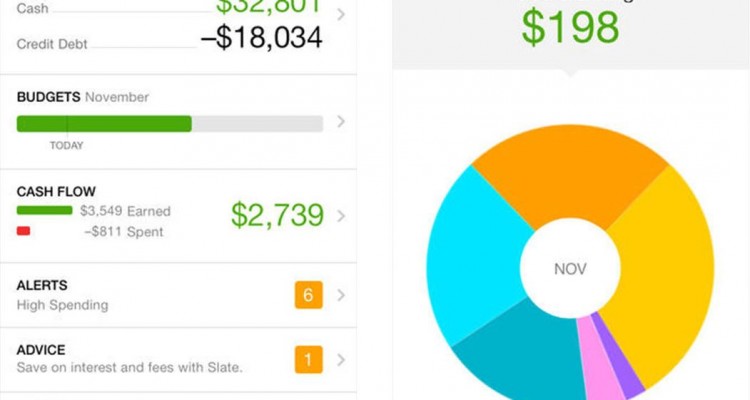Expand the Budgets row using its chevron
Screen dimensions: 750x400
tap(341, 122)
